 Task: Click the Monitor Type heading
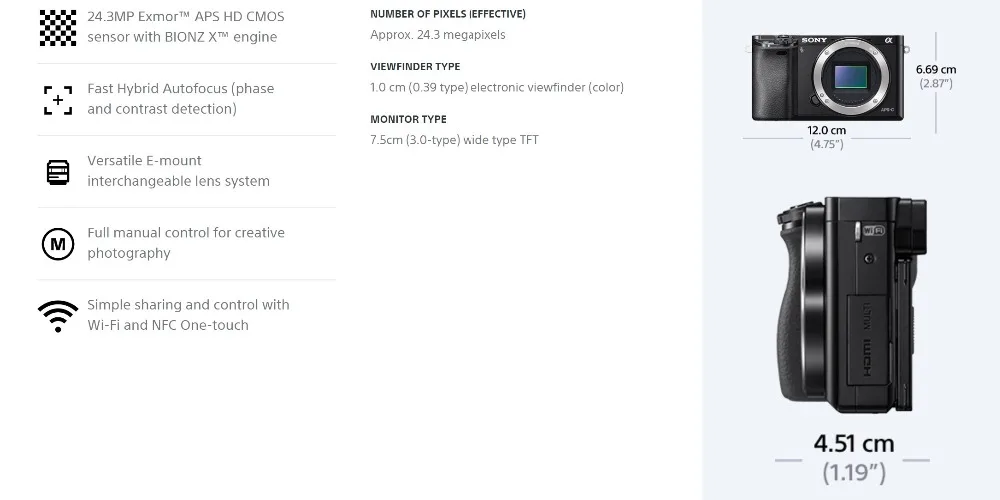coord(408,119)
